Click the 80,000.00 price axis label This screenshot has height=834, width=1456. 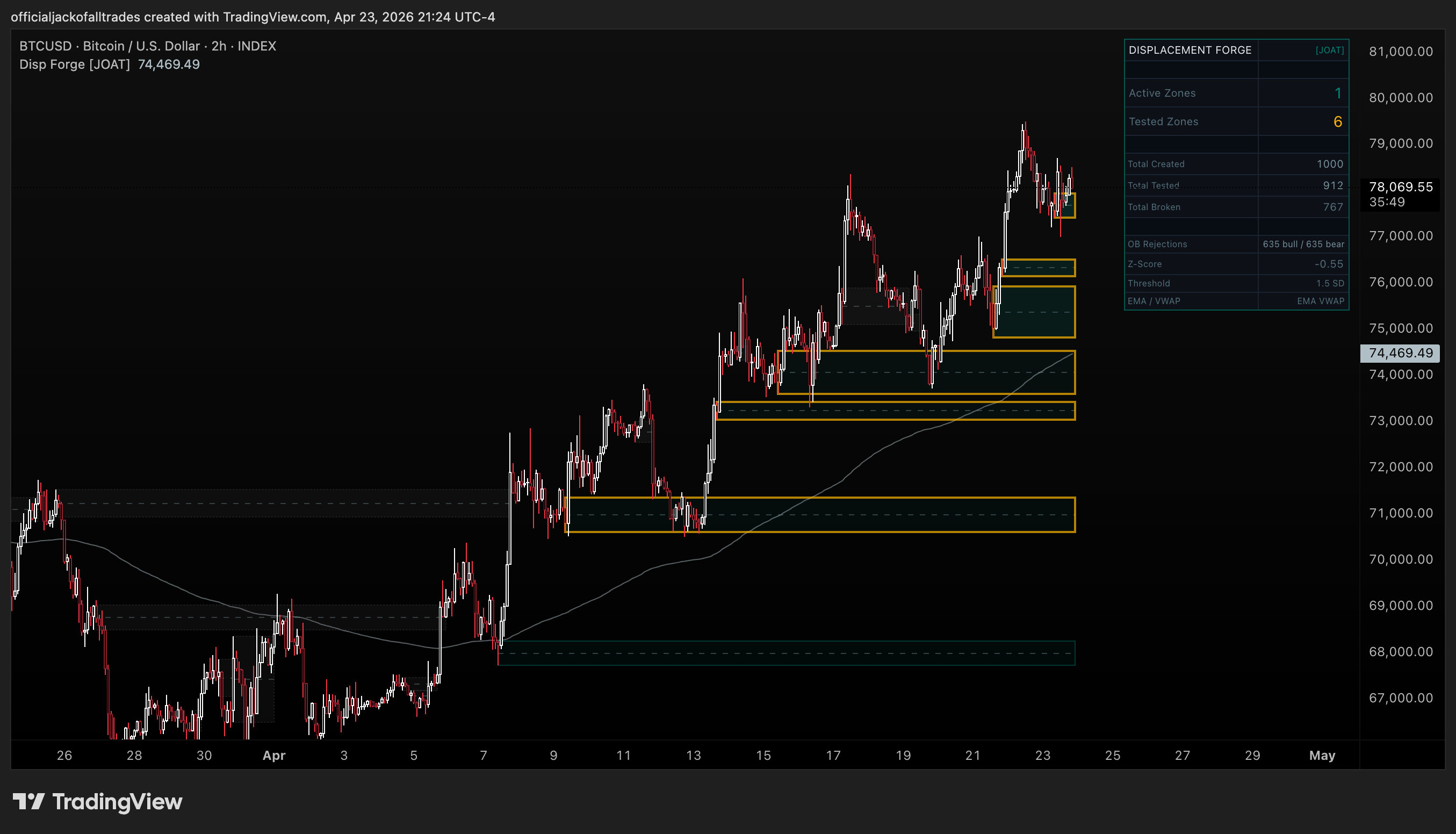tap(1401, 97)
